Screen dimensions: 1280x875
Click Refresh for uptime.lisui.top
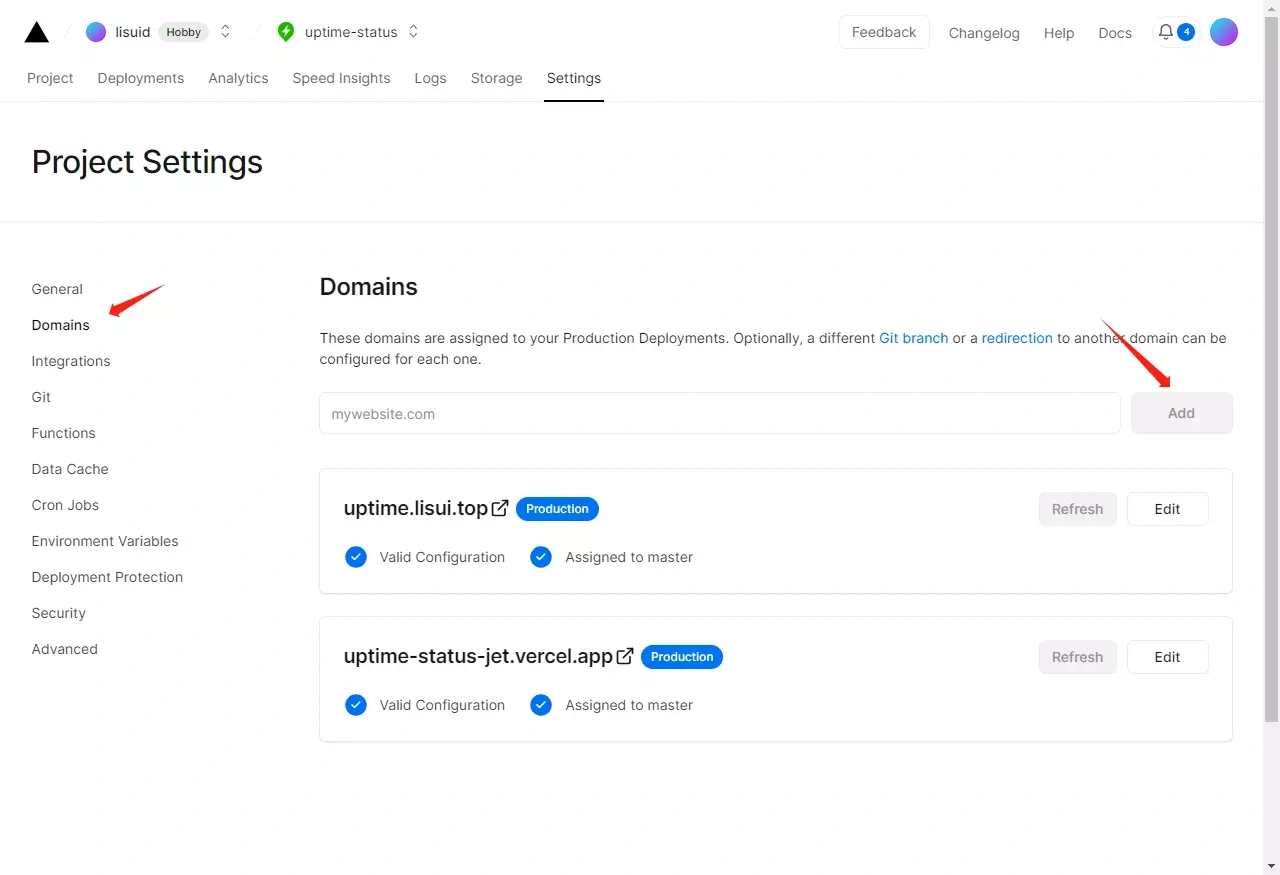(1077, 509)
